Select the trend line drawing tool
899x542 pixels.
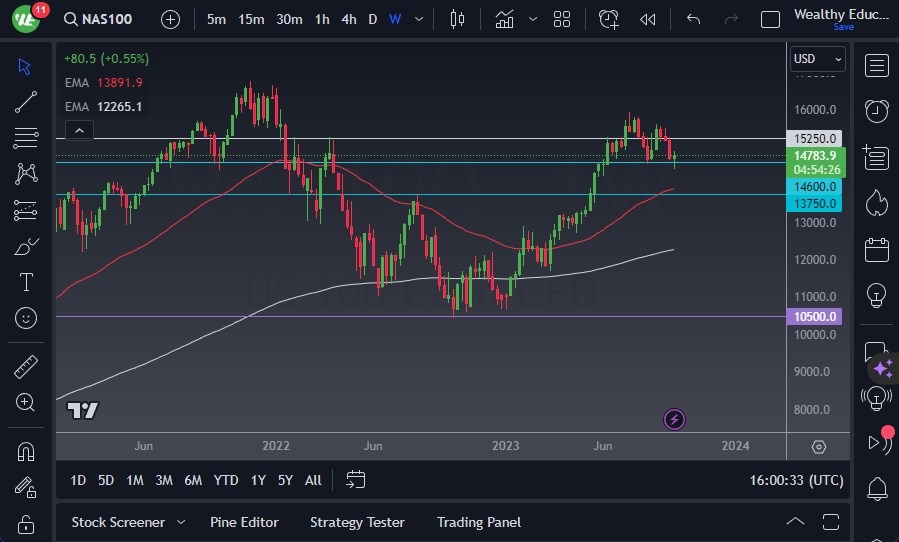click(x=27, y=101)
